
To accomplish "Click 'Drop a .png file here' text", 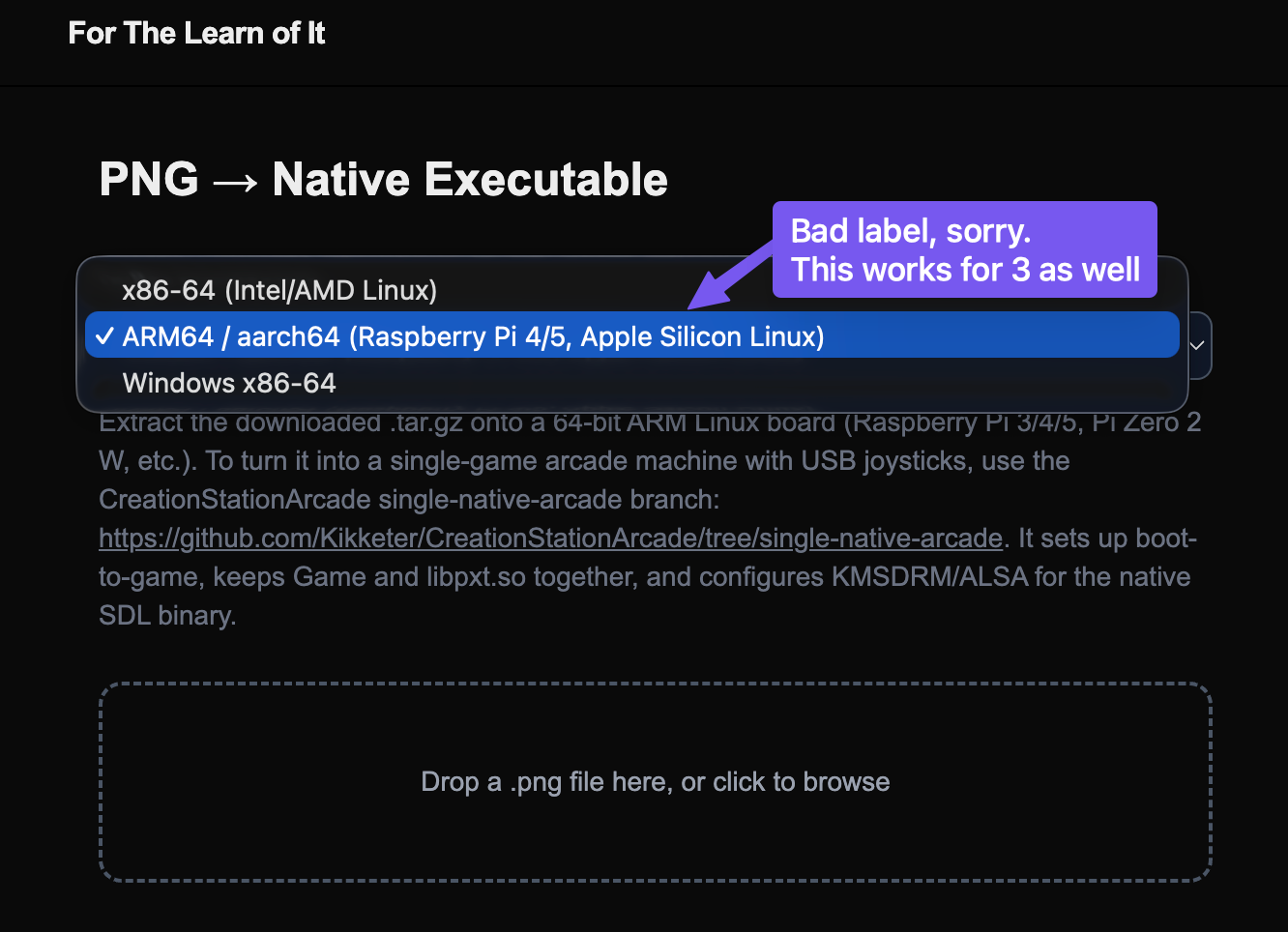I will coord(546,782).
